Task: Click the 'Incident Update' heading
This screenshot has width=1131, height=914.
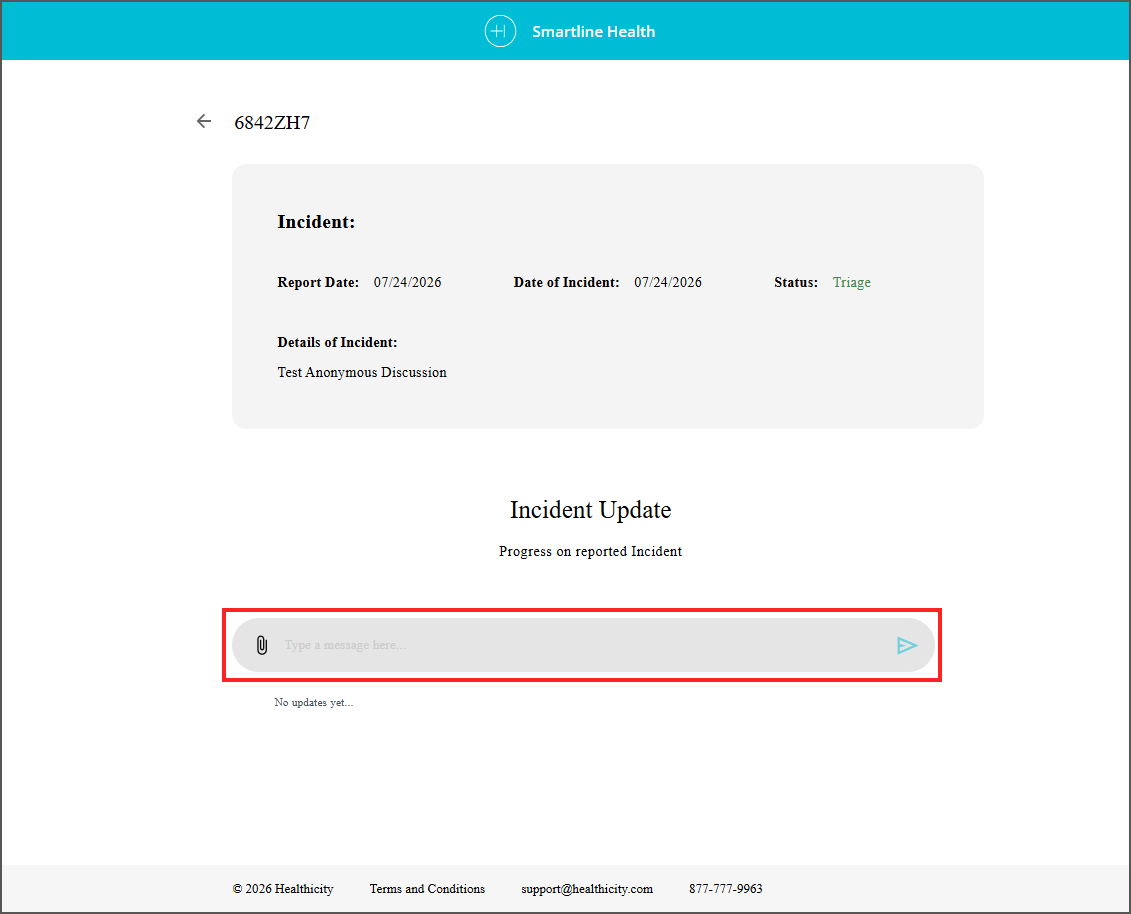Action: click(591, 510)
